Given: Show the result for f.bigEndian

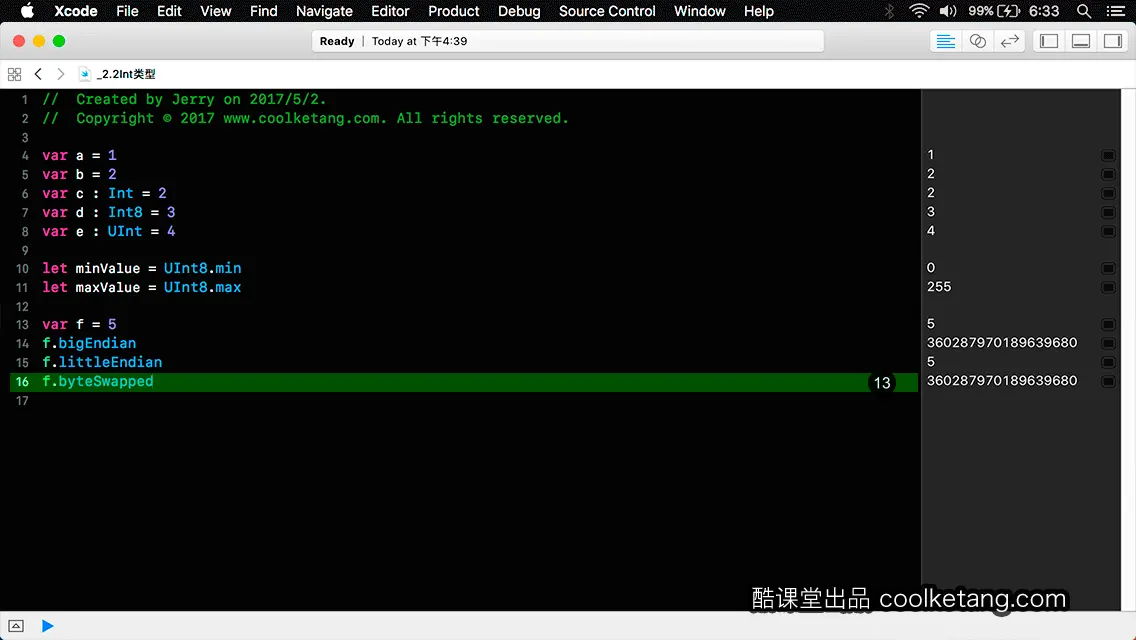Looking at the screenshot, I should pyautogui.click(x=1108, y=343).
